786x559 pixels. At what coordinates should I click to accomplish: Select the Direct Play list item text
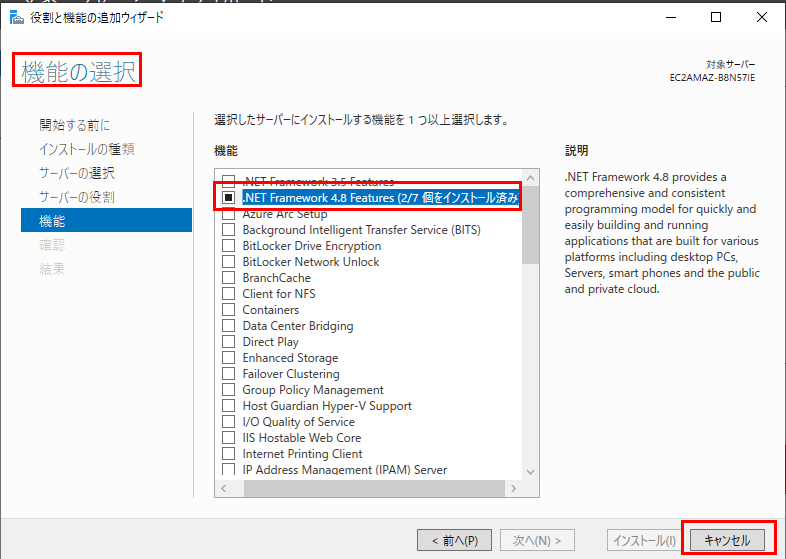coord(270,342)
